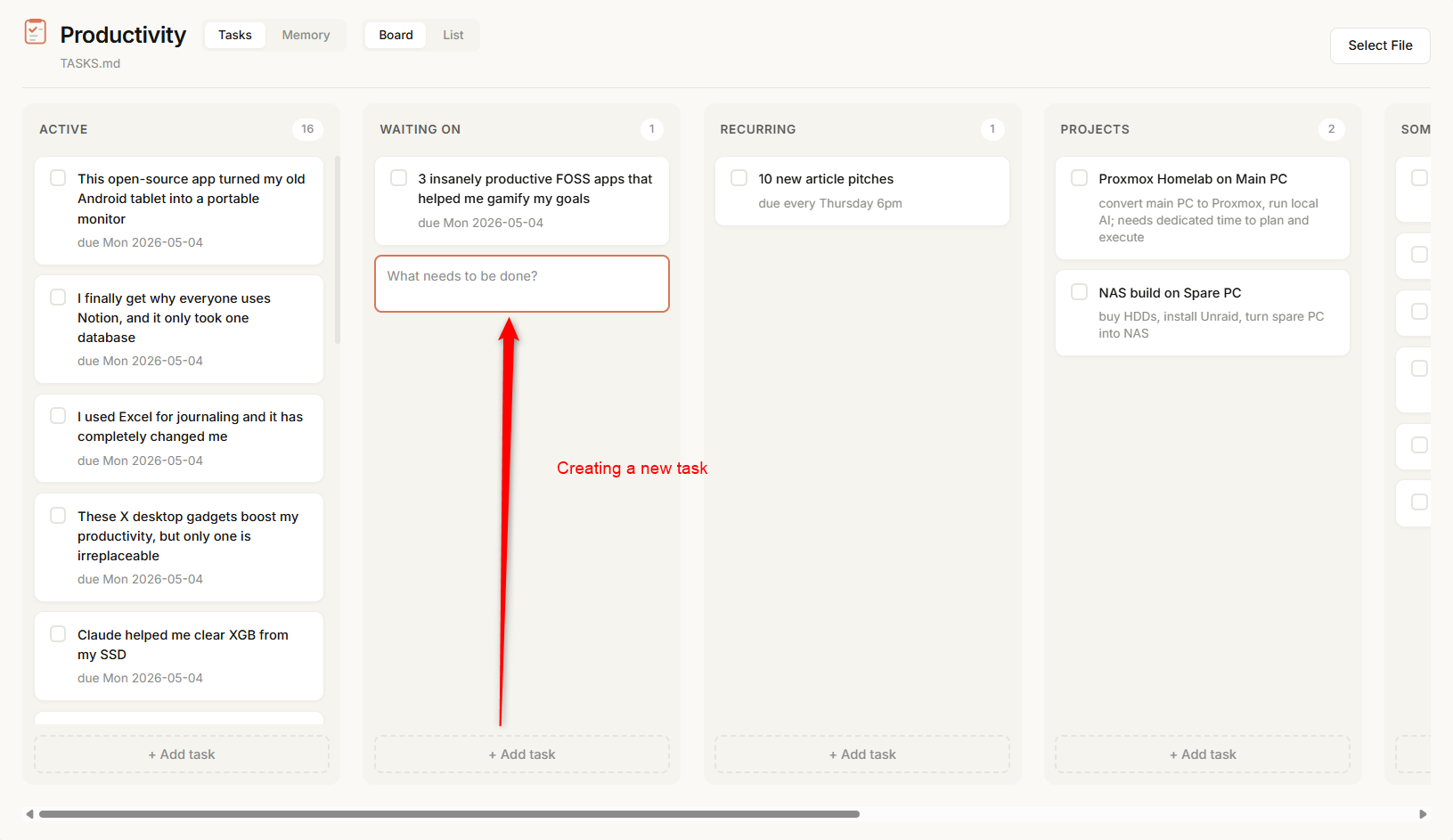The width and height of the screenshot is (1453, 840).
Task: Check the Excel for journaling task
Action: pos(58,416)
